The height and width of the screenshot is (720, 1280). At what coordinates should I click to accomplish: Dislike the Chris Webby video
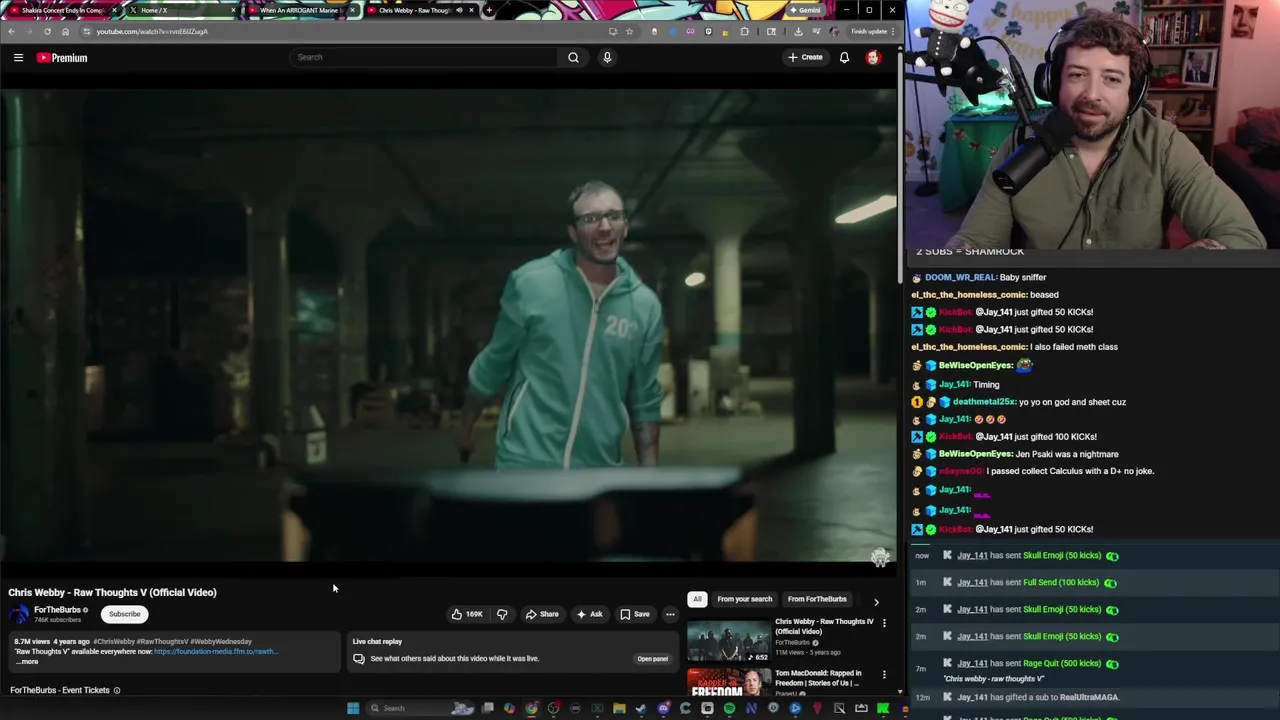point(502,614)
